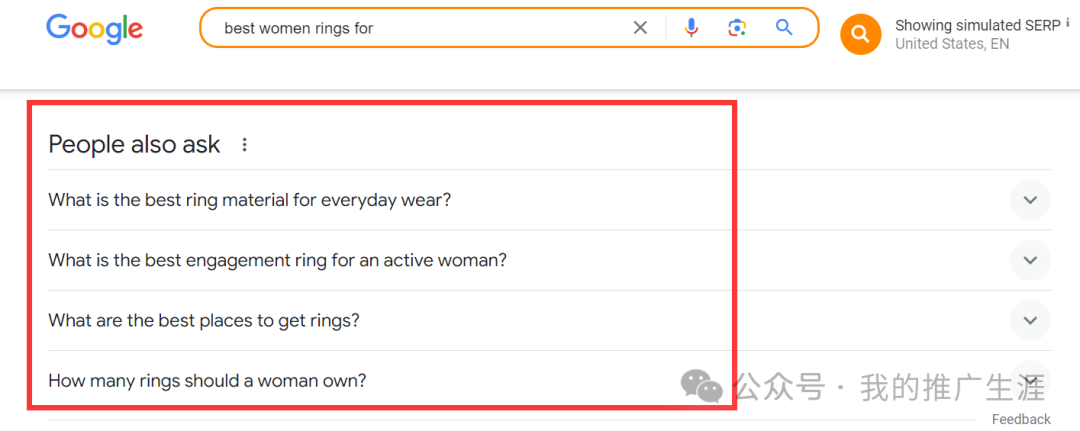Start voice search with the microphone icon
Viewport: 1080px width, 431px height.
coord(692,28)
